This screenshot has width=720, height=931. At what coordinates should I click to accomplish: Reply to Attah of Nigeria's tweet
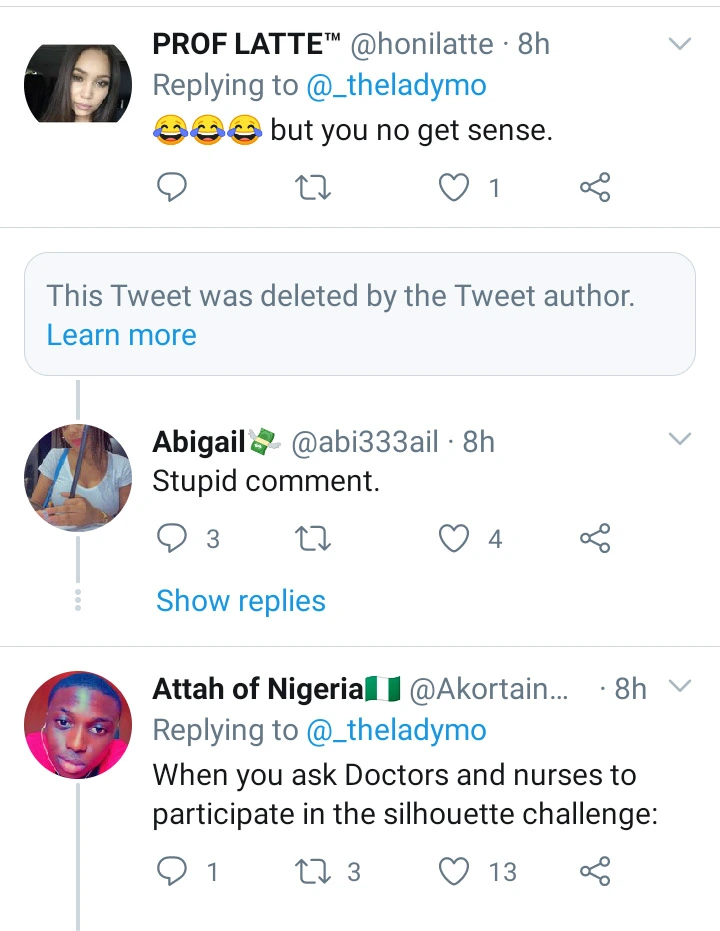coord(173,872)
